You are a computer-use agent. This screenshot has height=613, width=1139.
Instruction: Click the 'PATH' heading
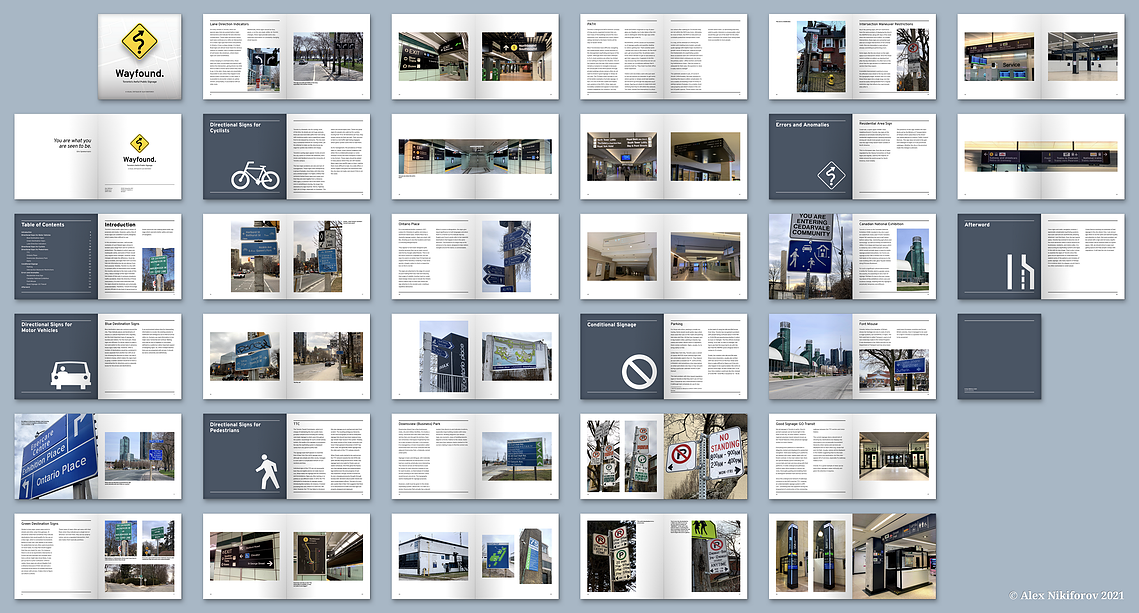pos(591,24)
